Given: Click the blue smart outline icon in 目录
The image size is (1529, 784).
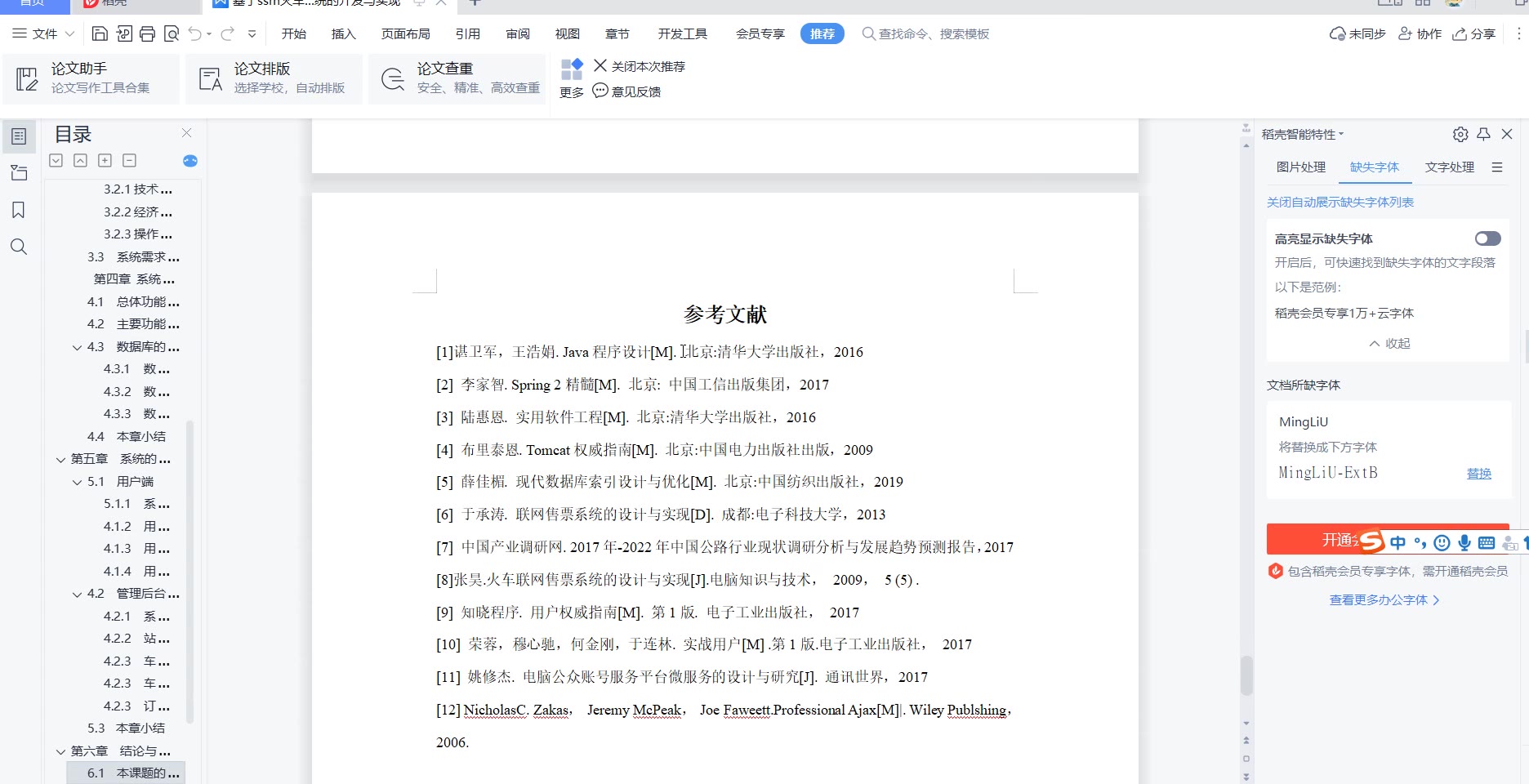Looking at the screenshot, I should click(190, 161).
